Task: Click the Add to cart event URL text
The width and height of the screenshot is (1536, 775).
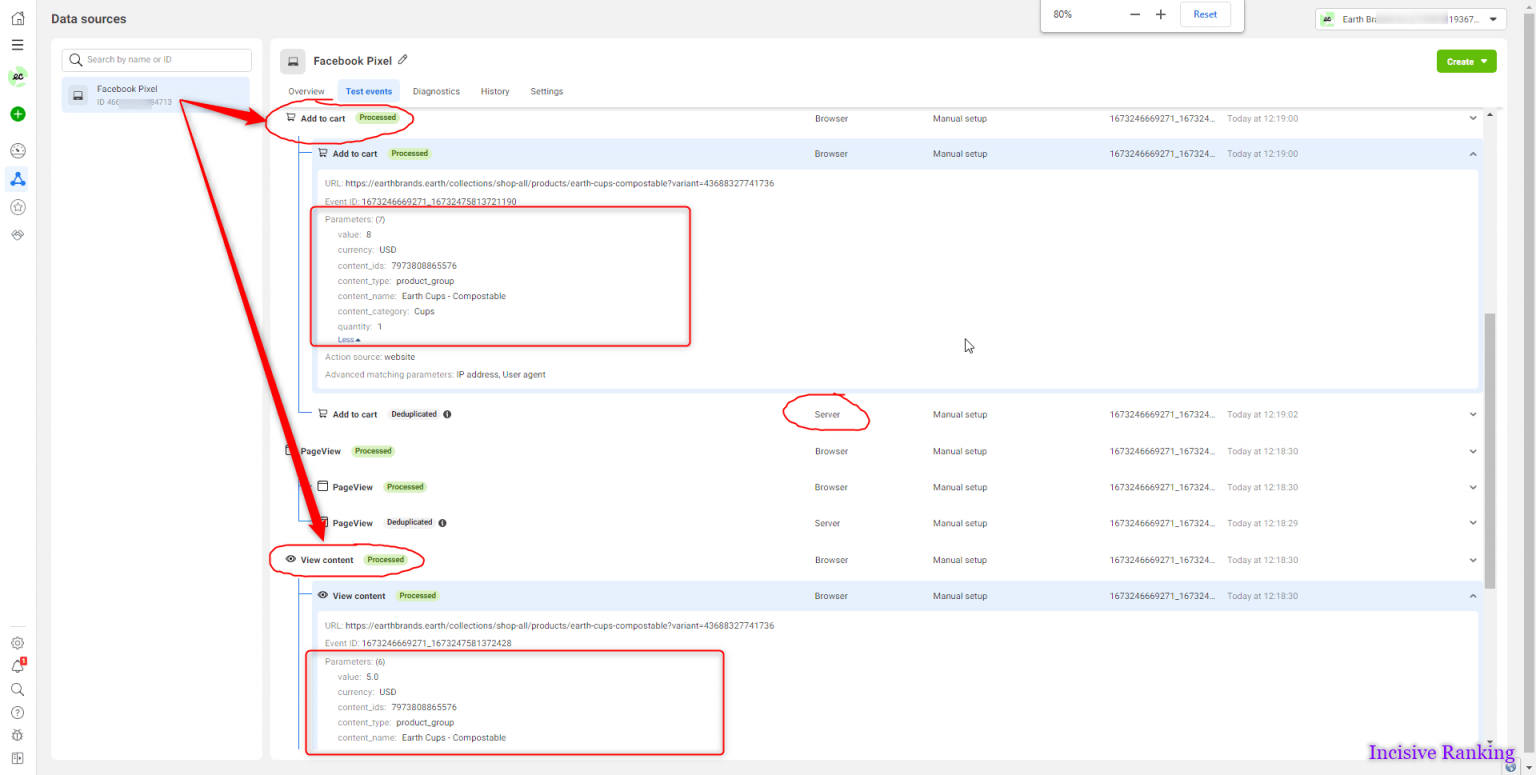Action: pyautogui.click(x=549, y=184)
